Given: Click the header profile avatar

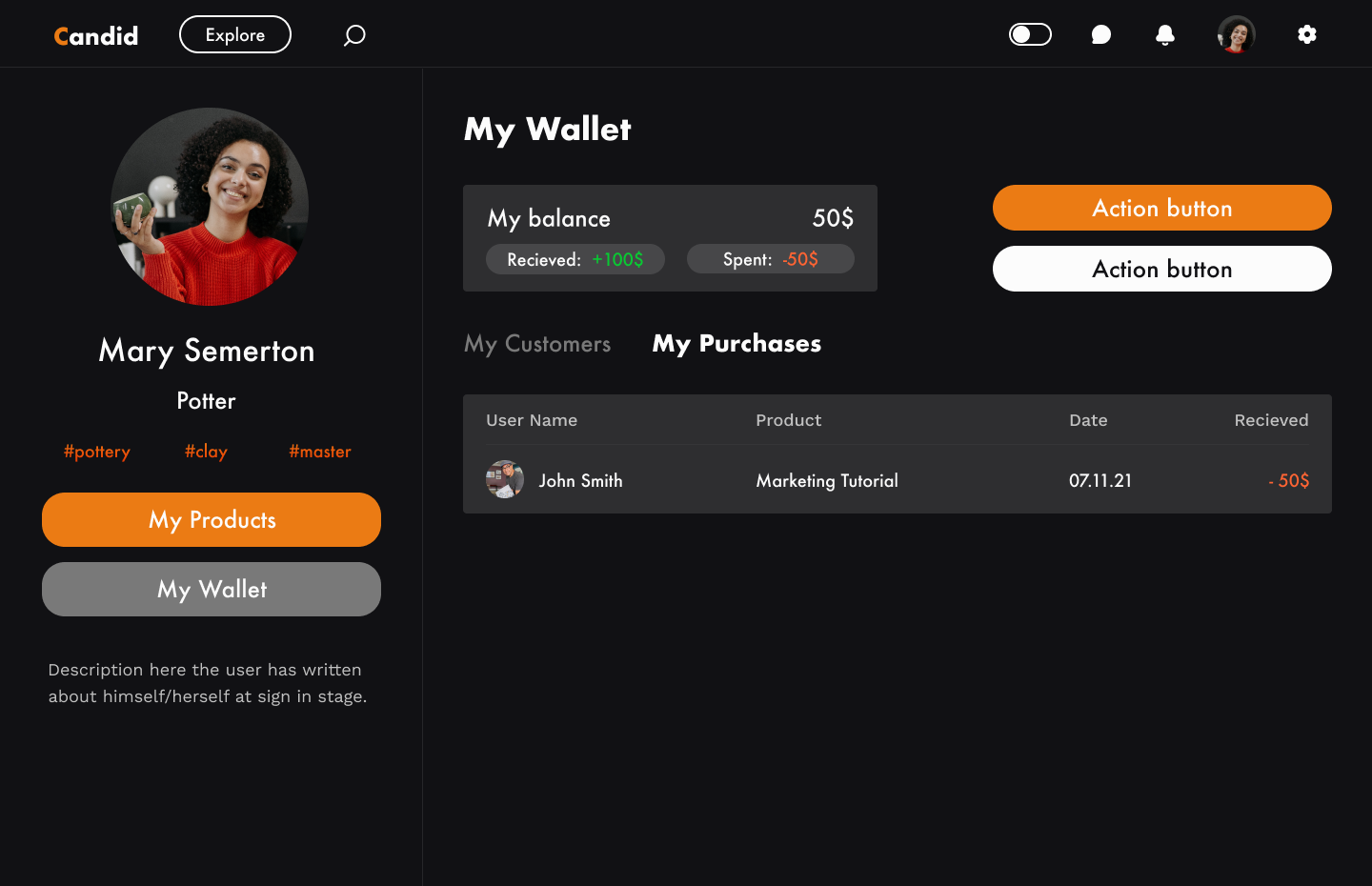Looking at the screenshot, I should tap(1236, 35).
